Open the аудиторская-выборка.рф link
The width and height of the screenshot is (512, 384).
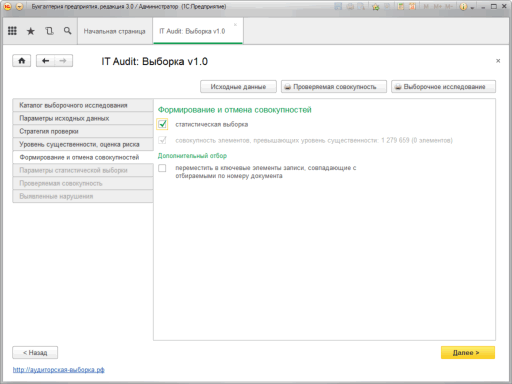[59, 370]
